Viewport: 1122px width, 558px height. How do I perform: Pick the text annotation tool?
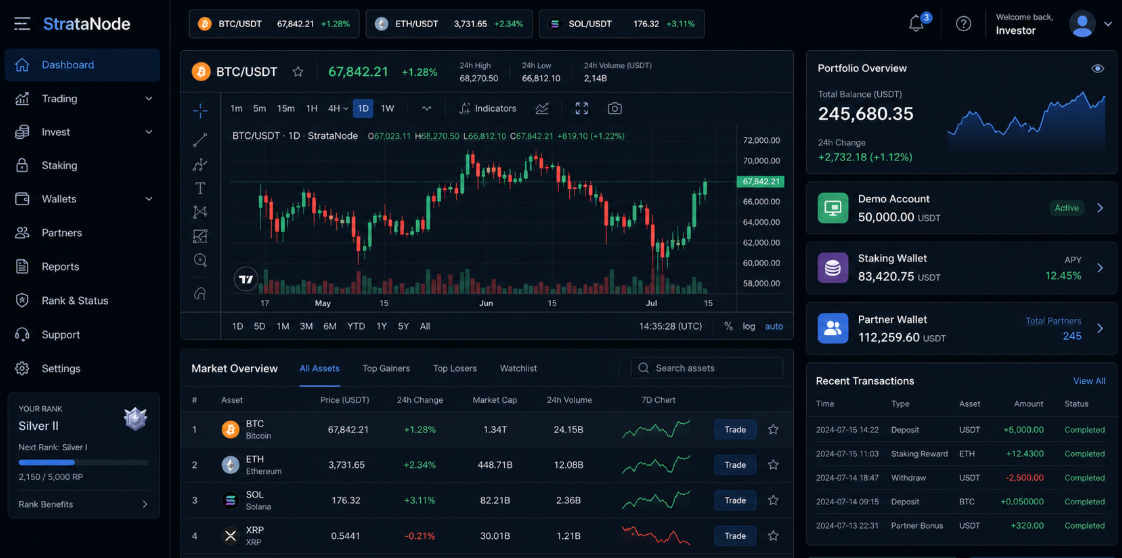click(x=200, y=188)
